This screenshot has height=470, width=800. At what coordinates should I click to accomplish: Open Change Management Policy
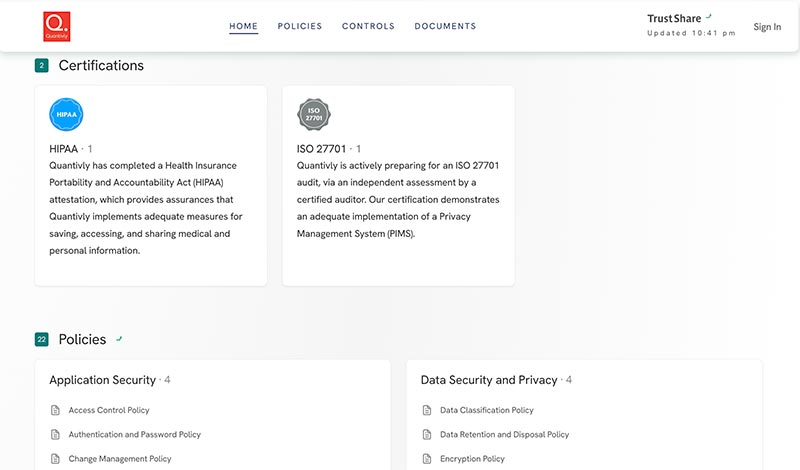(120, 459)
